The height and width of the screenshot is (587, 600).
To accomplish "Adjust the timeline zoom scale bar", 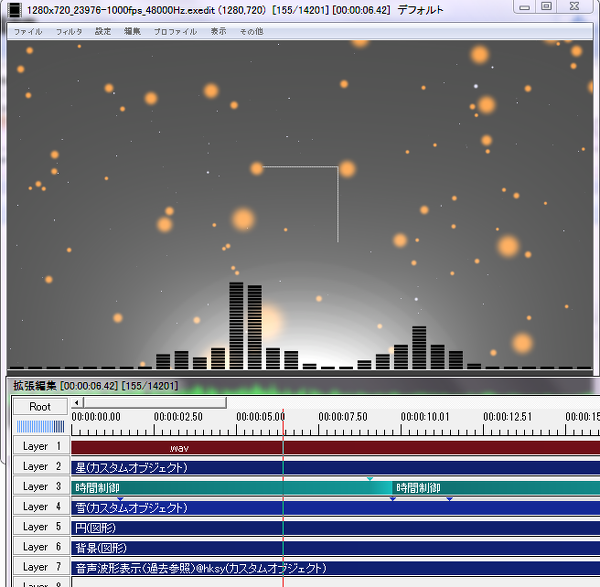I will [x=40, y=426].
